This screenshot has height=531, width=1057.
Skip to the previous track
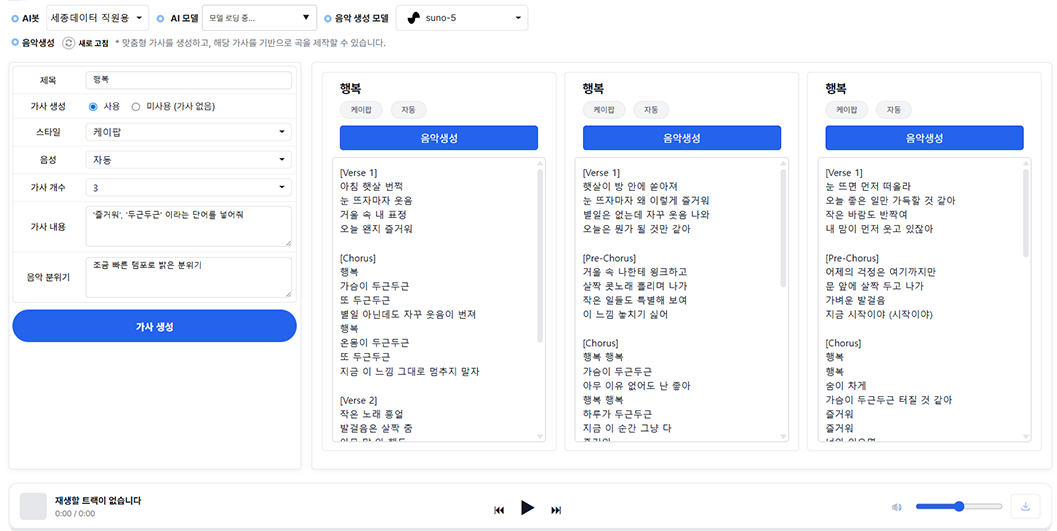point(499,510)
